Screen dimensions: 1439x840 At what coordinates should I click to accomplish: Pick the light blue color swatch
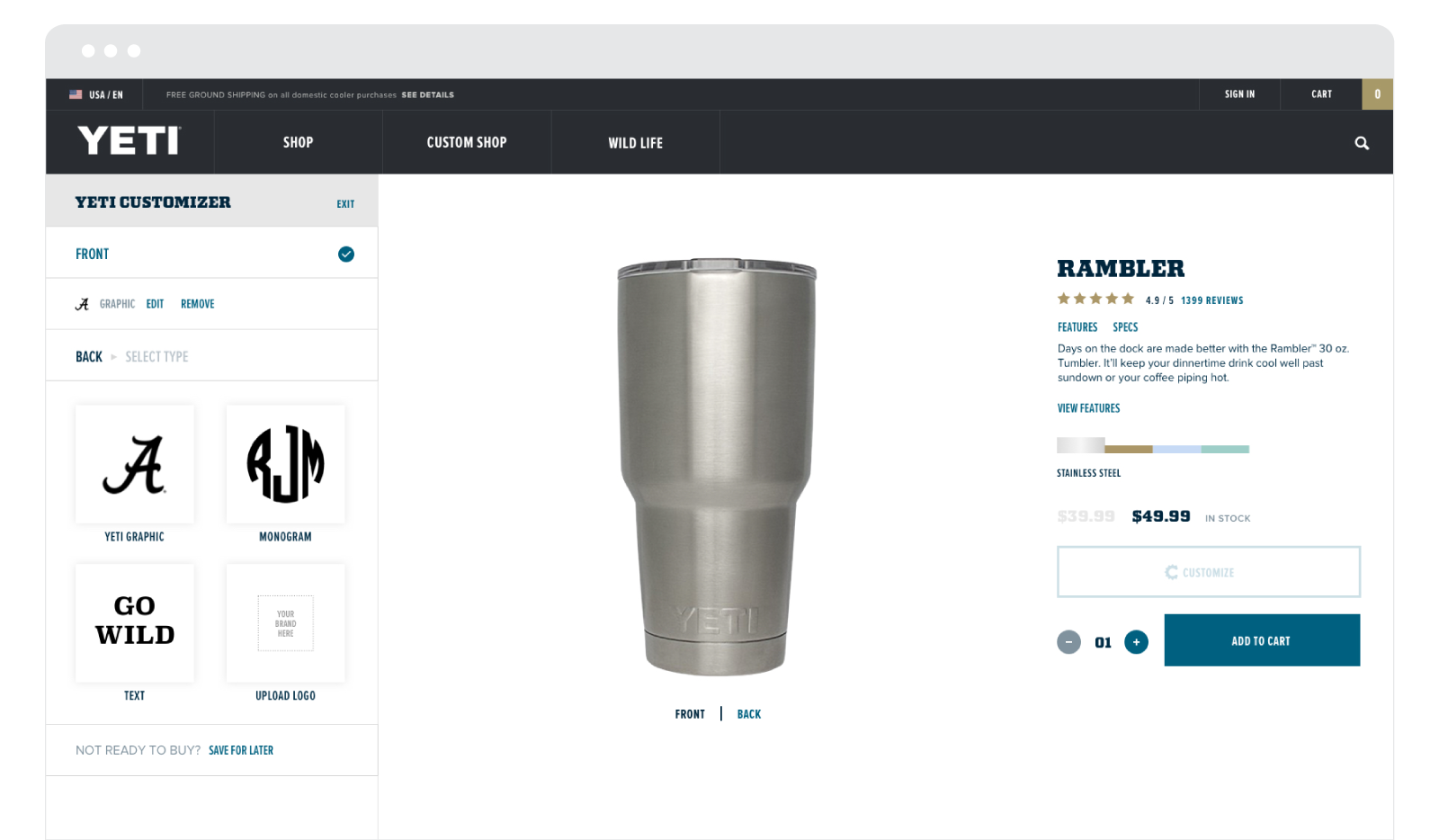point(1177,449)
